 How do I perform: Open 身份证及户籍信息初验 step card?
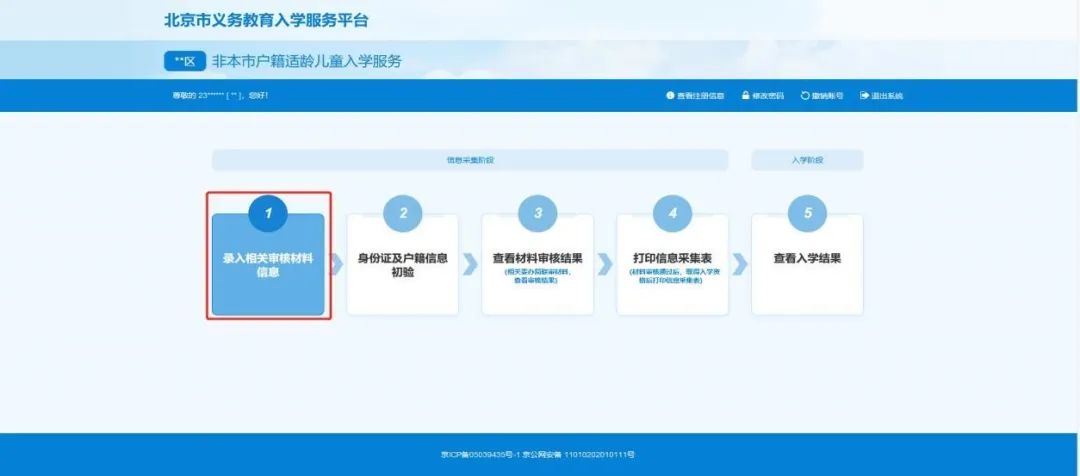tap(403, 266)
